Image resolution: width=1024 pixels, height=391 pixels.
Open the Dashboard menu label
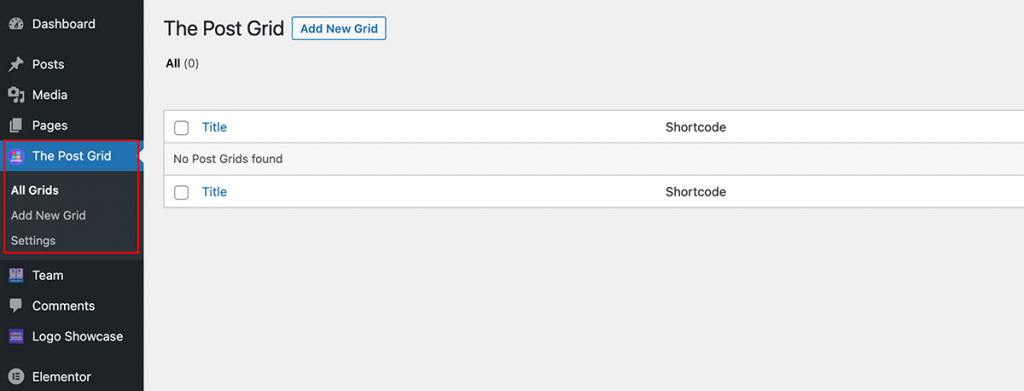(x=63, y=24)
